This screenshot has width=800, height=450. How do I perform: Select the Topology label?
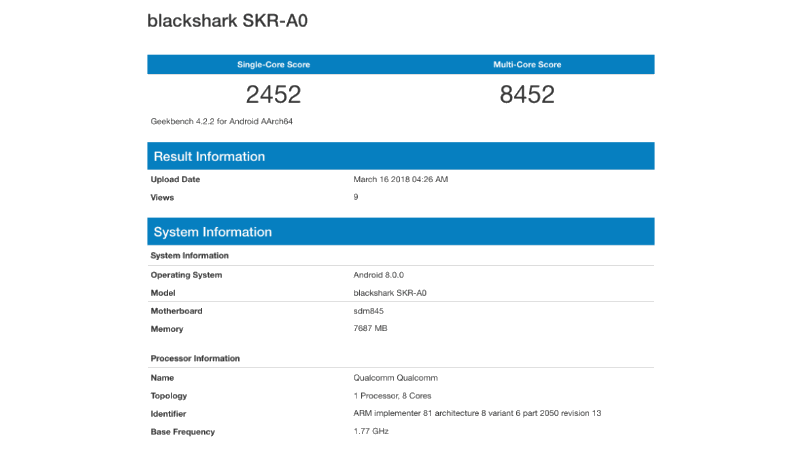coord(168,396)
